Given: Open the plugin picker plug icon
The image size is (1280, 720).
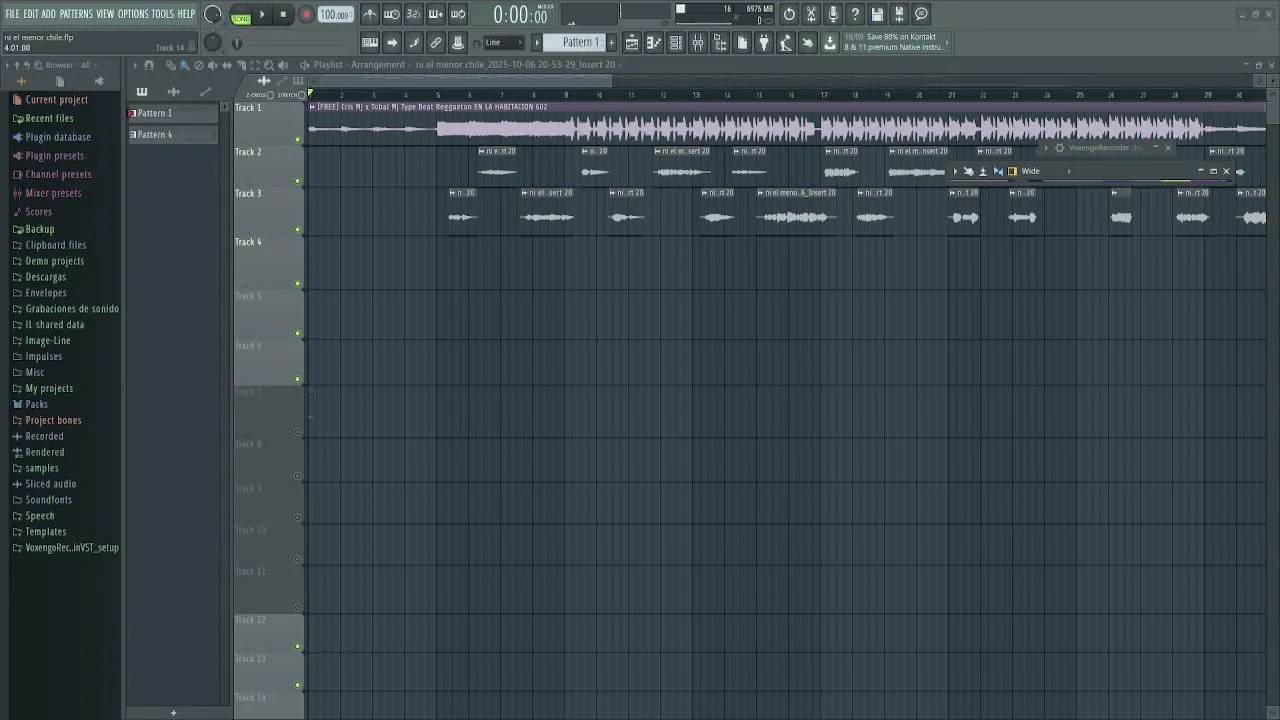Looking at the screenshot, I should click(x=764, y=42).
